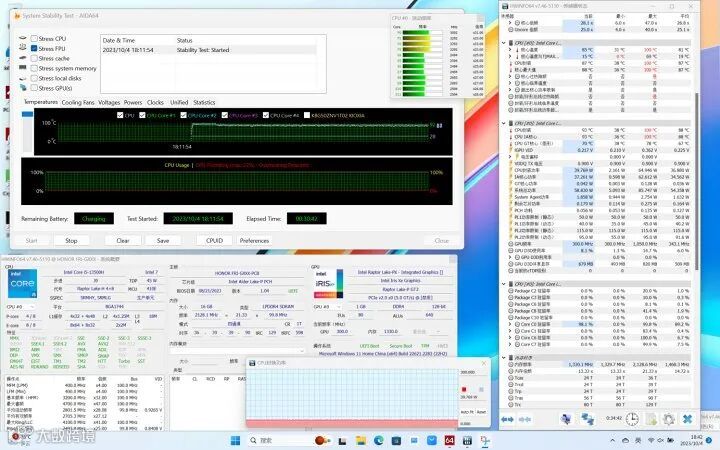Collapse the CPU section above the Package C2 row
This screenshot has width=720, height=450.
pyautogui.click(x=504, y=284)
